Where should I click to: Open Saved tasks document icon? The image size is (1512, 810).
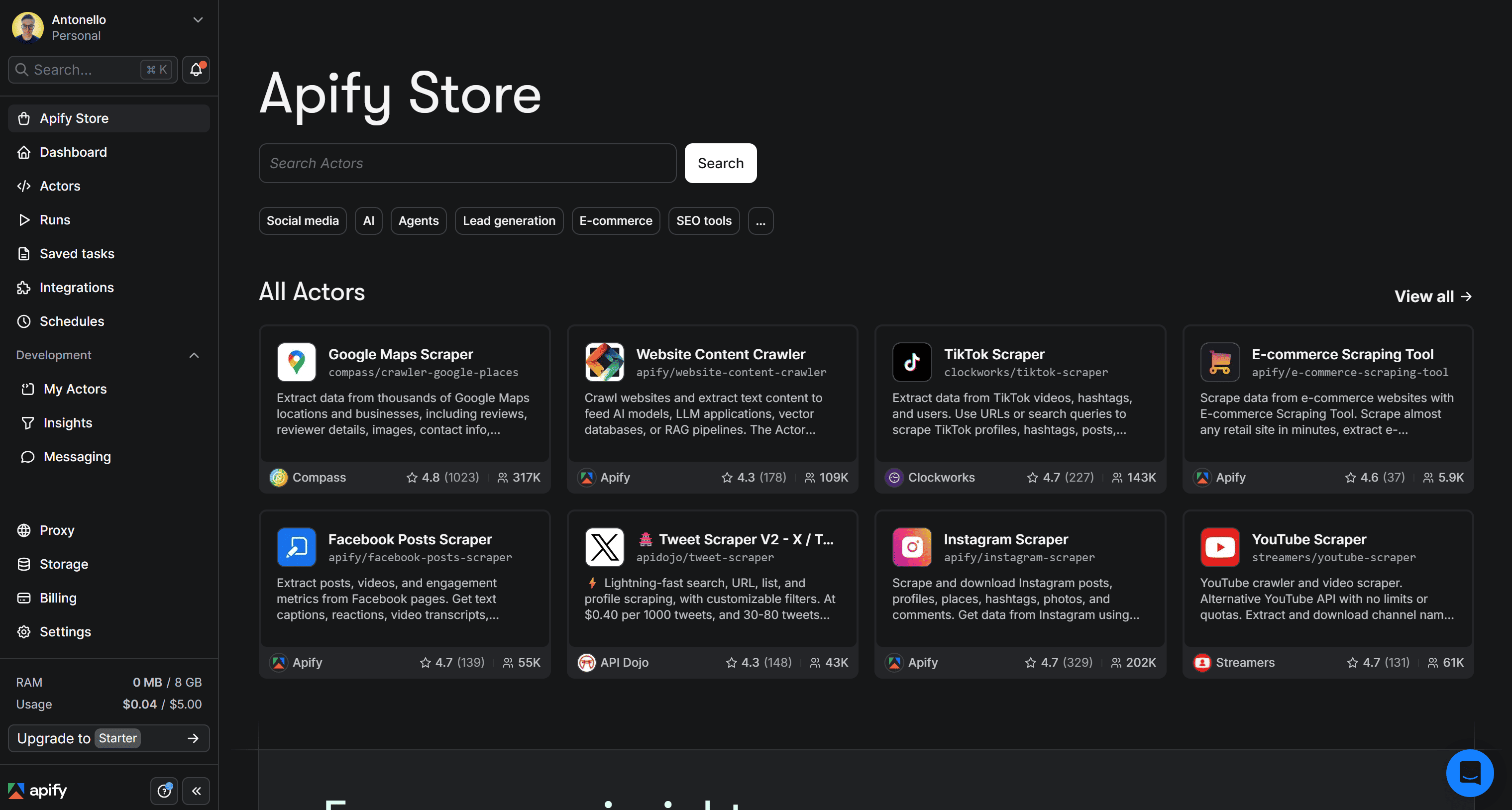point(24,254)
